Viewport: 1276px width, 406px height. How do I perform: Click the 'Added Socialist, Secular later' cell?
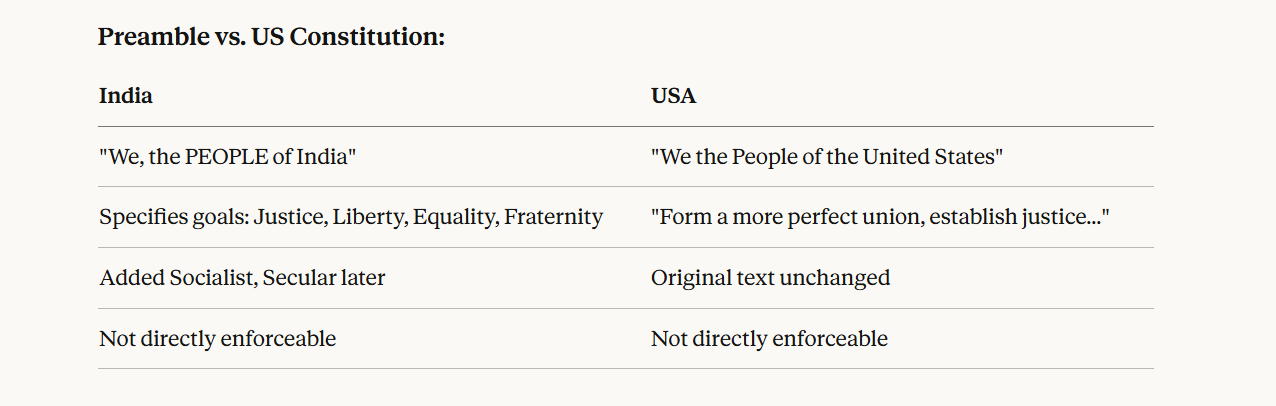pyautogui.click(x=242, y=278)
